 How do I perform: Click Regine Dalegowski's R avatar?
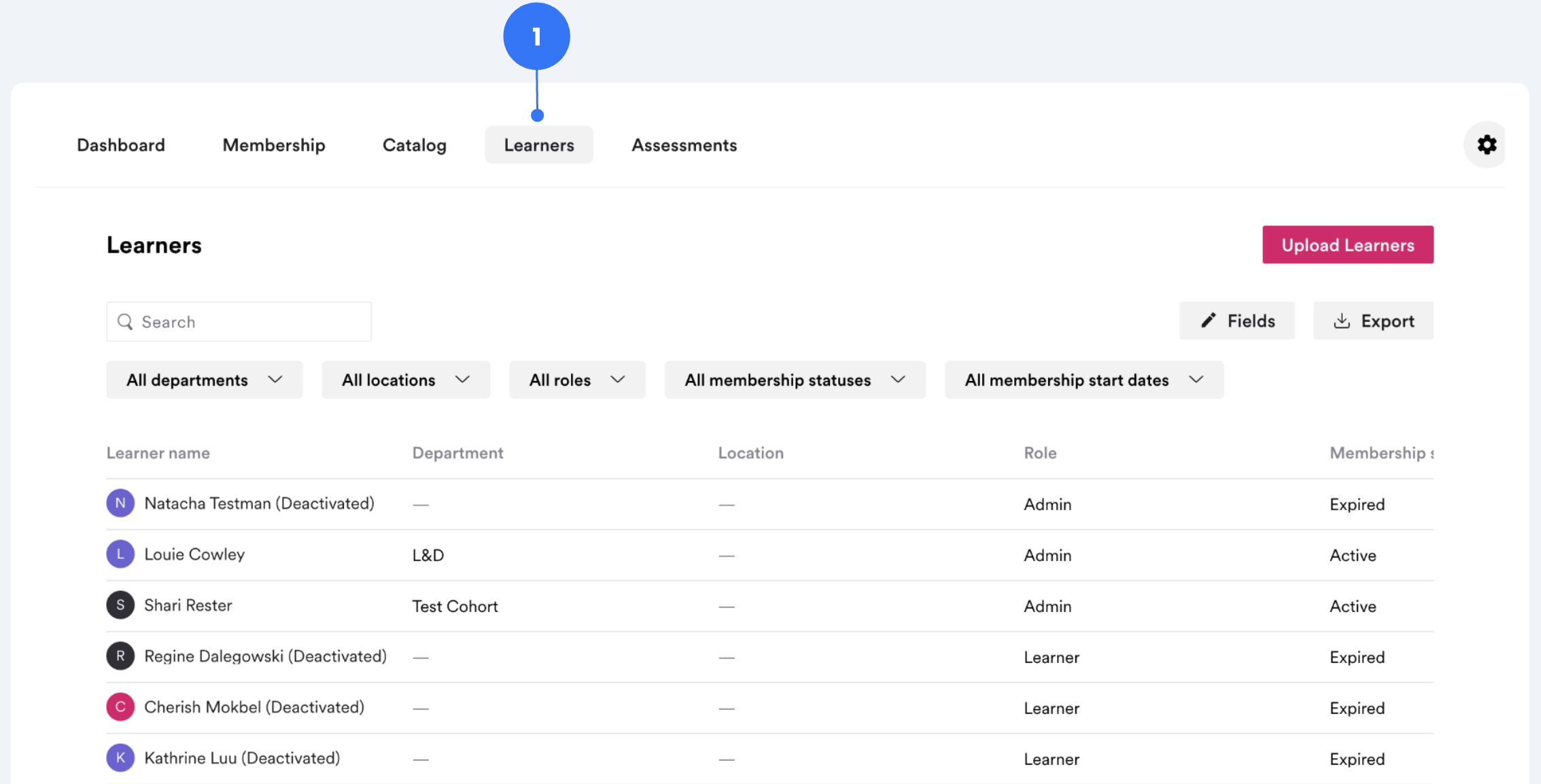120,656
